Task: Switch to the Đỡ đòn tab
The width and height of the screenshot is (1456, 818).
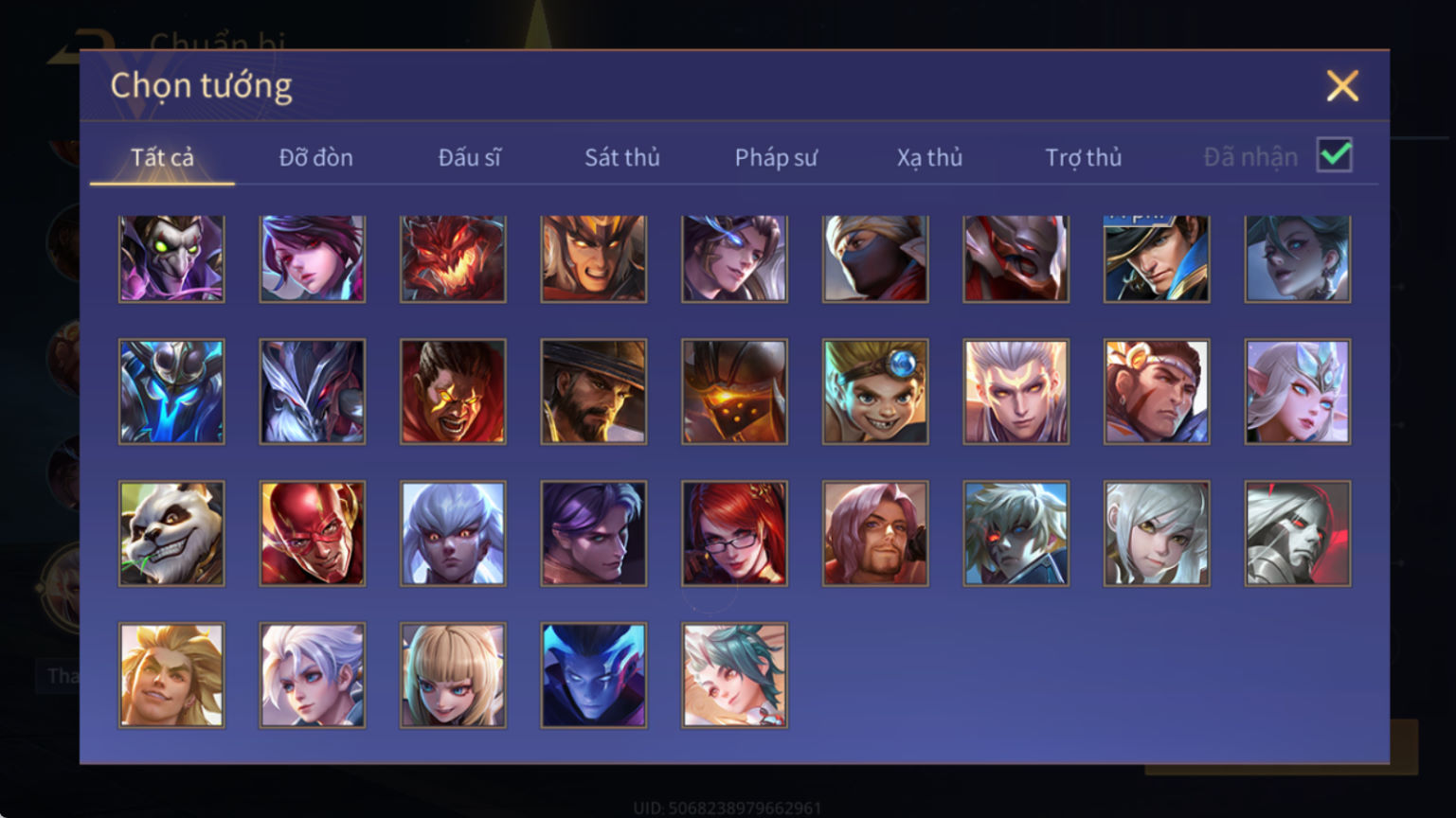Action: [315, 157]
